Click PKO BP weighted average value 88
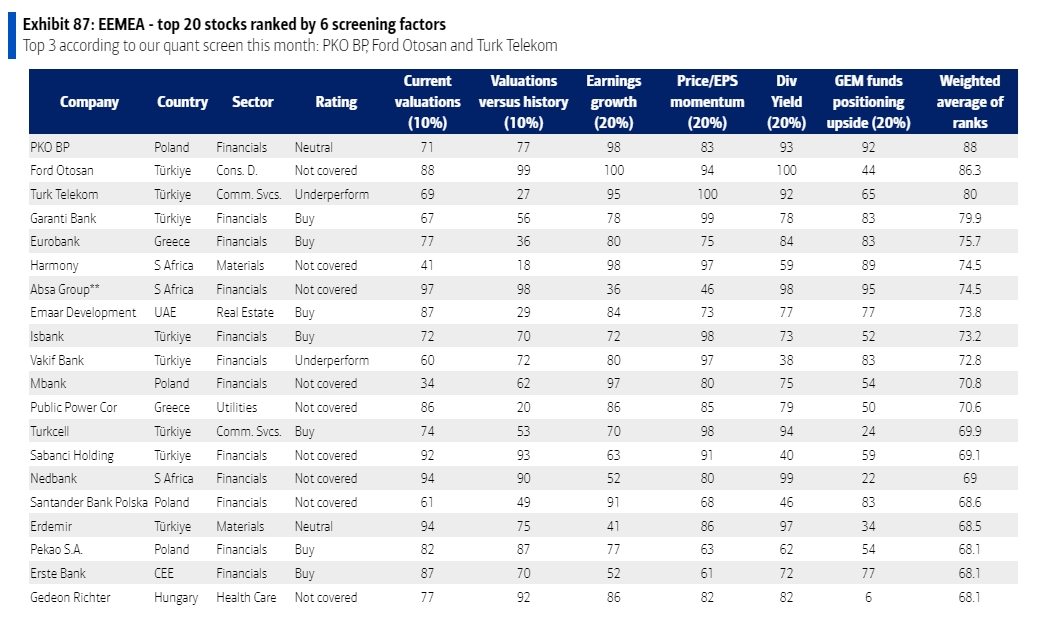1046x619 pixels. pos(969,147)
